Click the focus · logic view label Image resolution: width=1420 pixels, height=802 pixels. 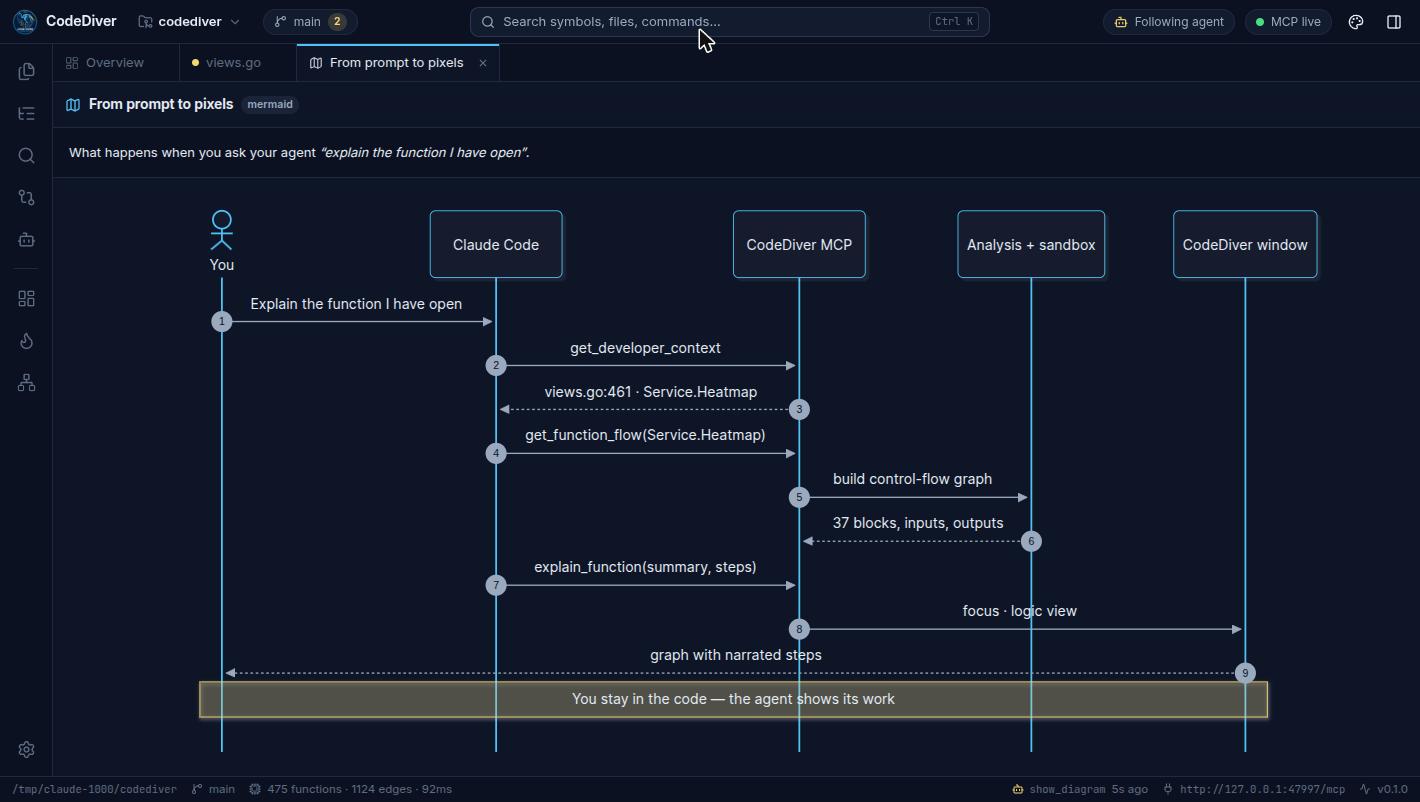(x=1019, y=611)
